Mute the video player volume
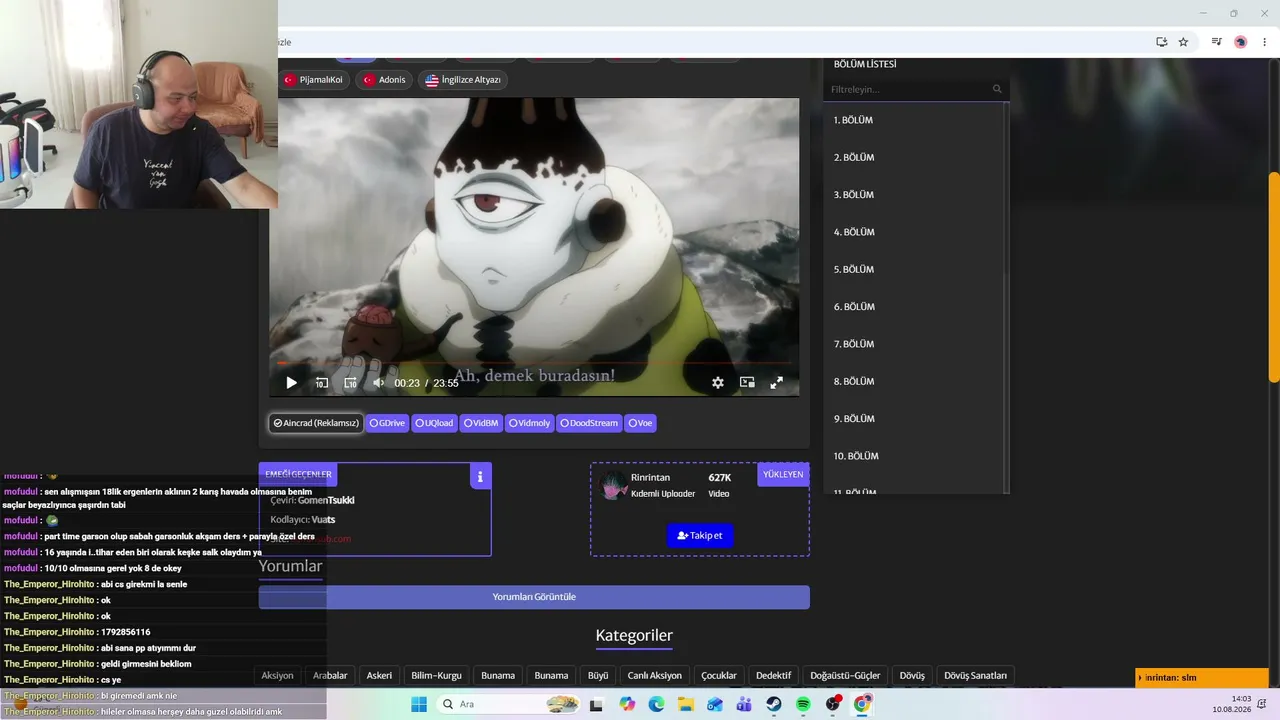Viewport: 1280px width, 720px height. click(379, 383)
